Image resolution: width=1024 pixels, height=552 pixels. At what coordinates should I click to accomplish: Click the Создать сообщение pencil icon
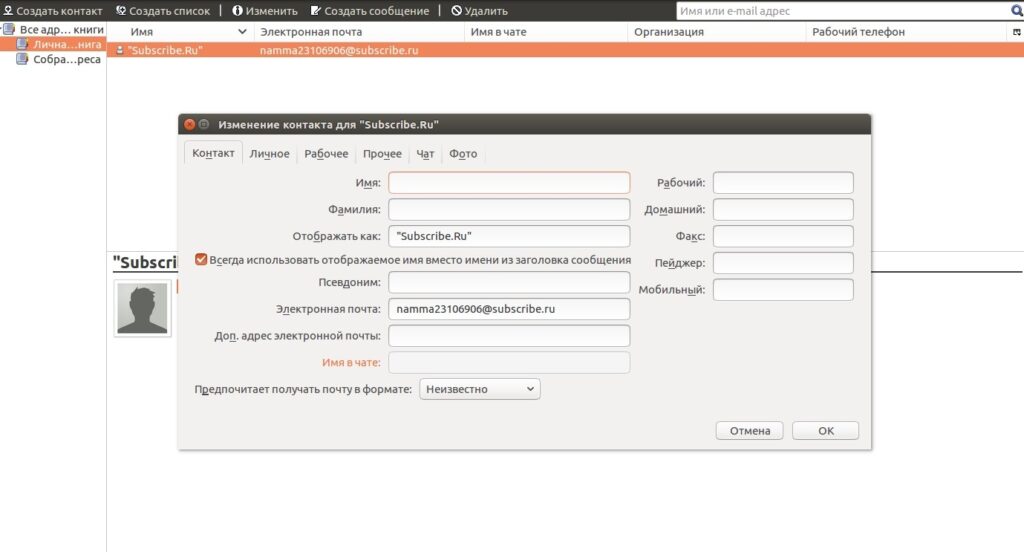tap(315, 10)
